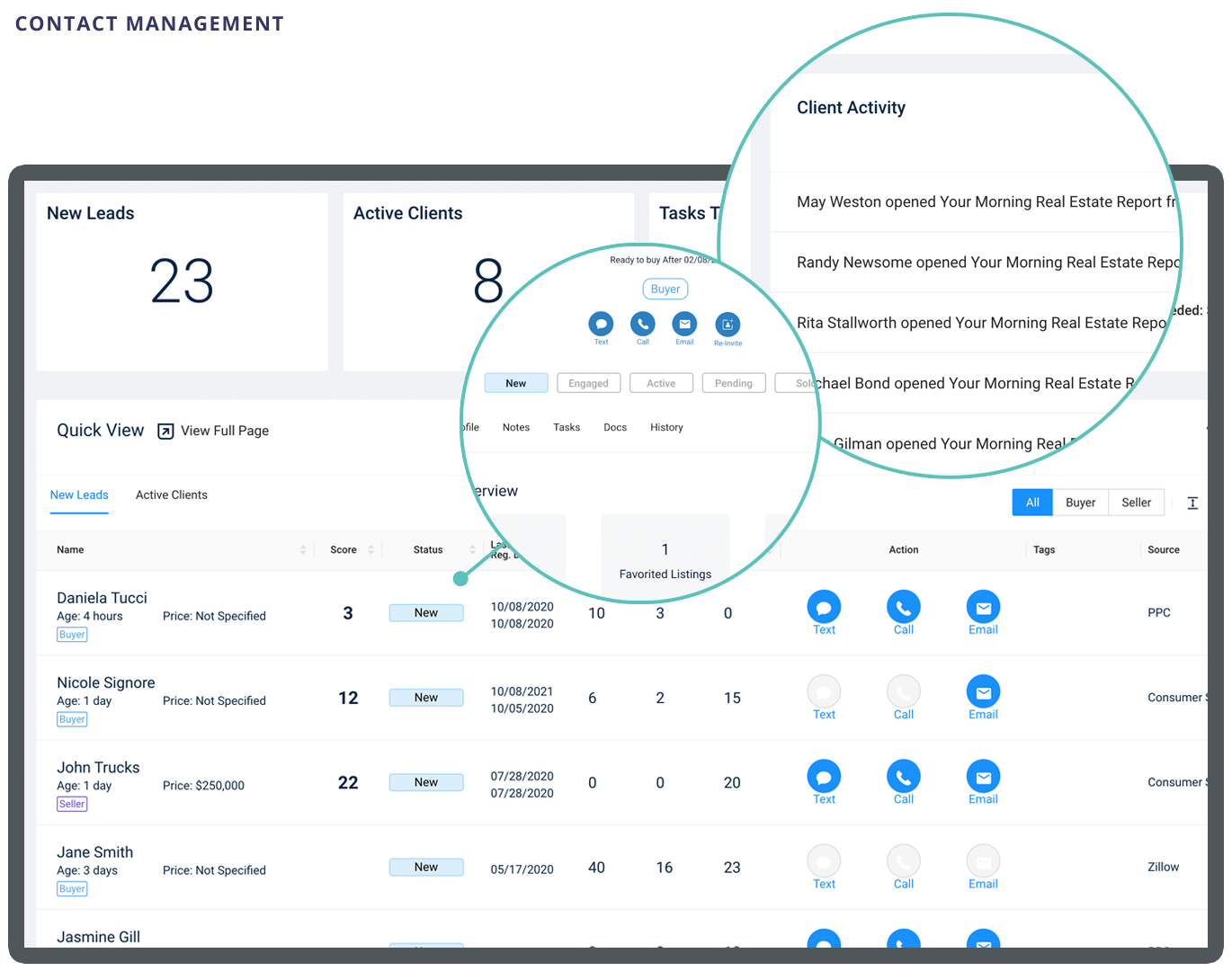Image resolution: width=1232 pixels, height=971 pixels.
Task: Click the Call icon inside the magnified client card
Action: coord(642,322)
